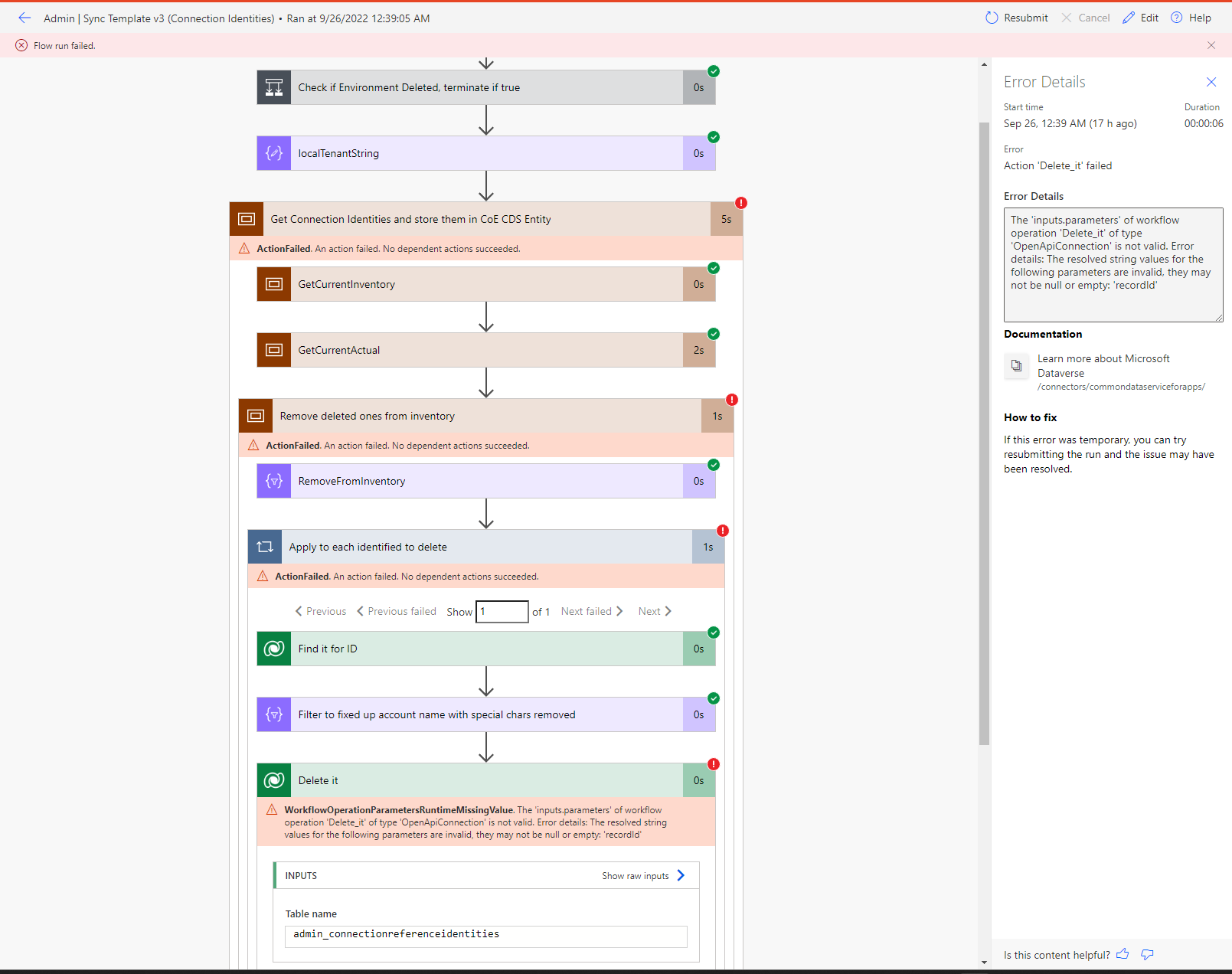Image resolution: width=1232 pixels, height=974 pixels.
Task: Open Help using the question mark icon
Action: (1177, 17)
